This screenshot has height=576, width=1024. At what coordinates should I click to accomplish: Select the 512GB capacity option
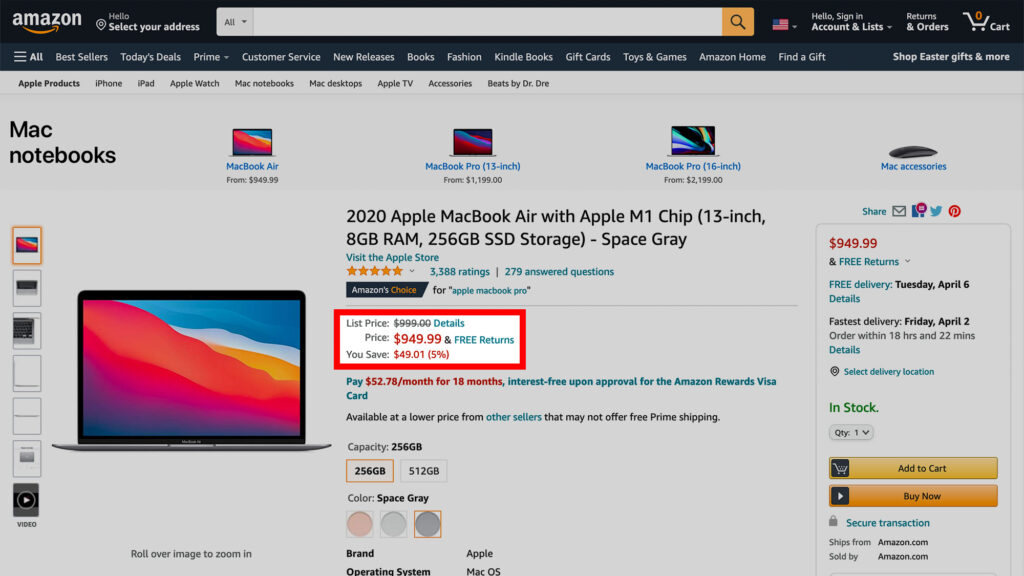point(425,470)
